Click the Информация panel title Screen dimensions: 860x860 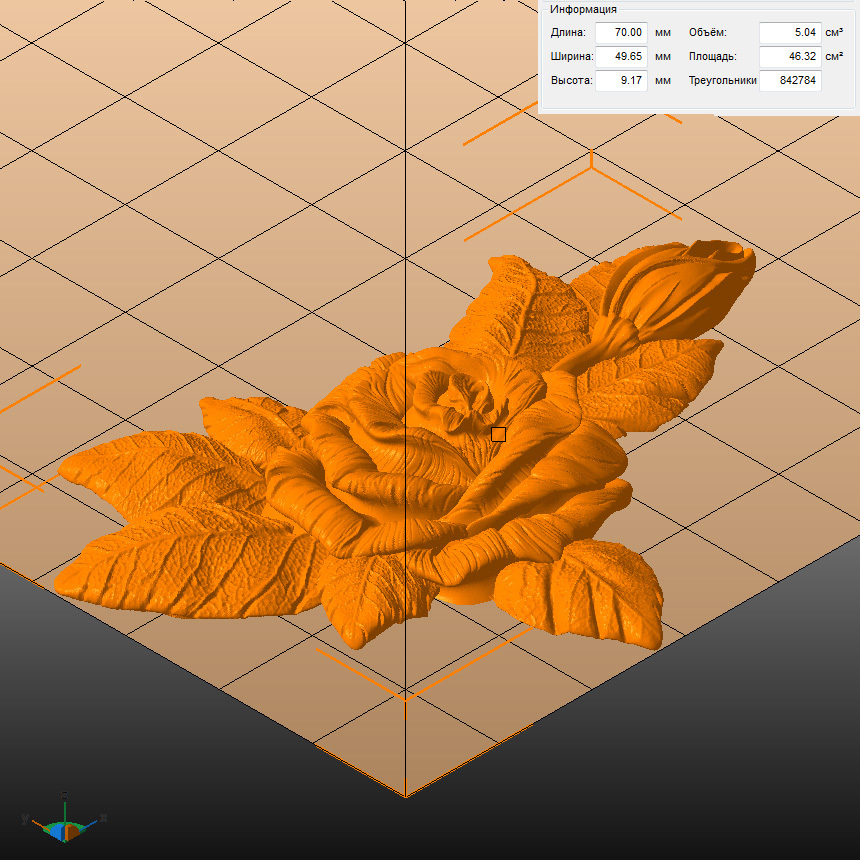coord(583,9)
